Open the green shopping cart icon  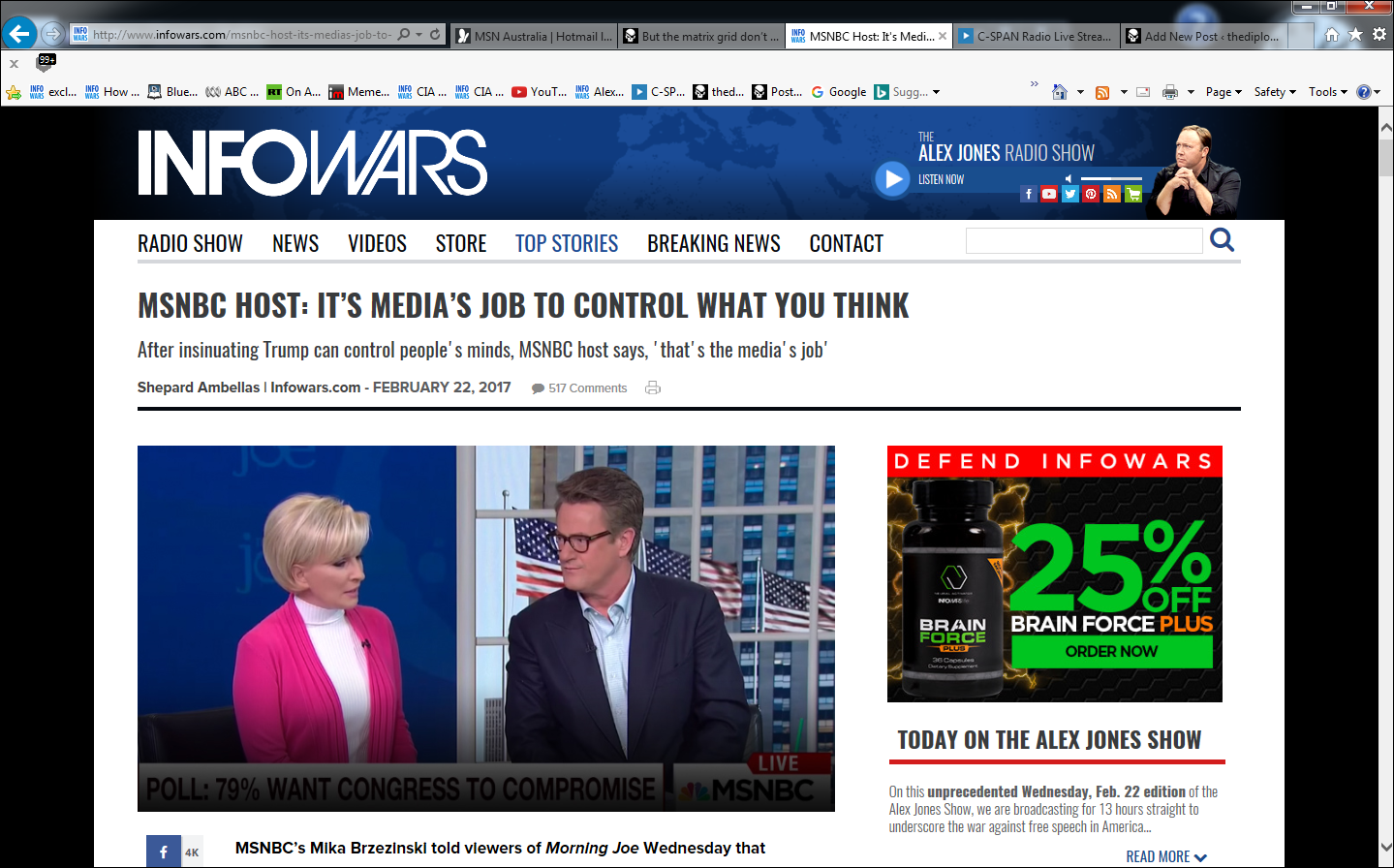pos(1133,195)
